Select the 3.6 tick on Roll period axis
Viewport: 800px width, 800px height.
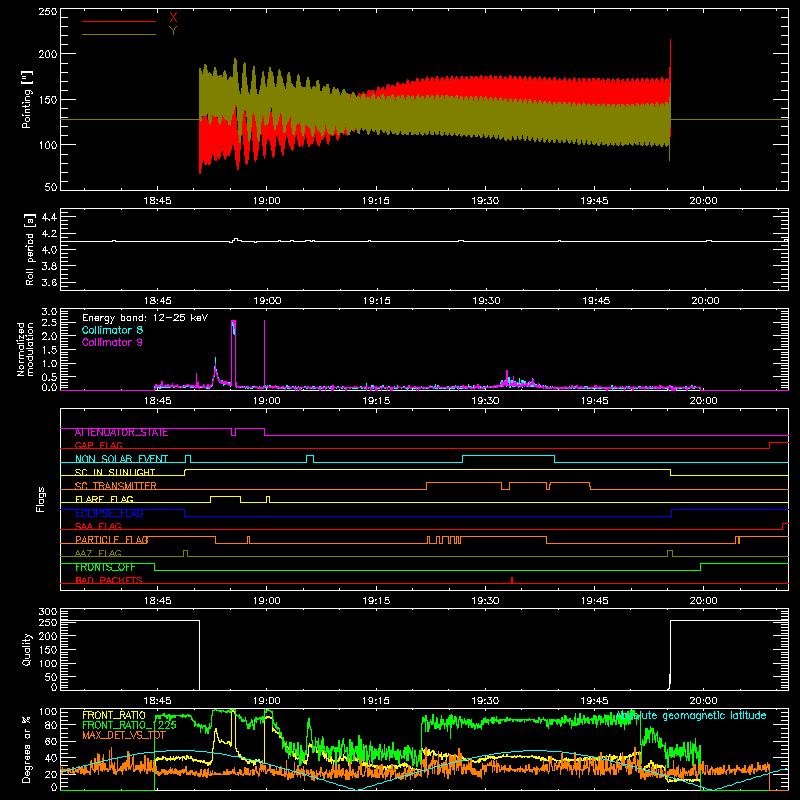tap(49, 283)
